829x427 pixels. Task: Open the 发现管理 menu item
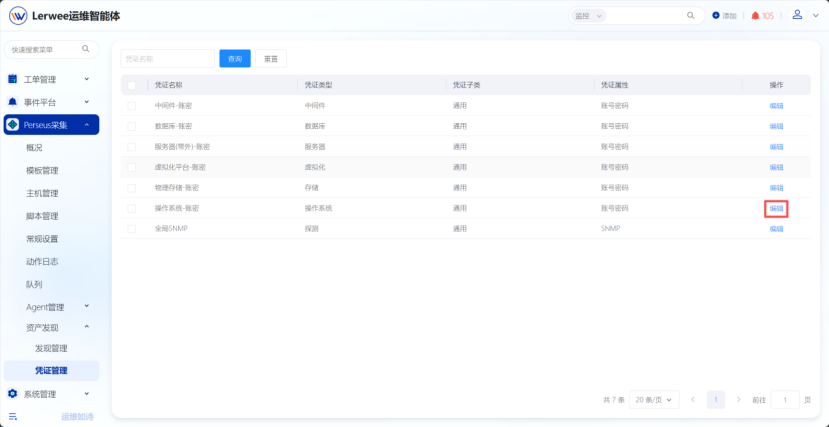tap(51, 348)
